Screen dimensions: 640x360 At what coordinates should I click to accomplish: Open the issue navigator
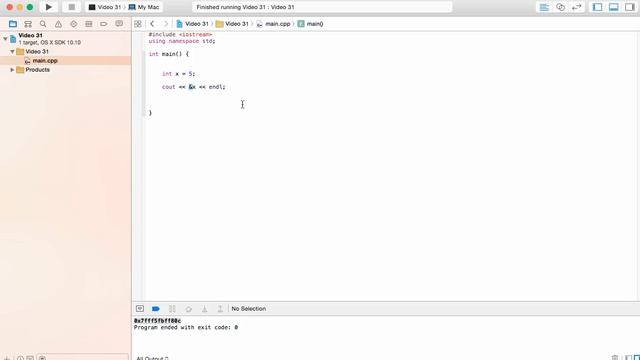[x=58, y=24]
